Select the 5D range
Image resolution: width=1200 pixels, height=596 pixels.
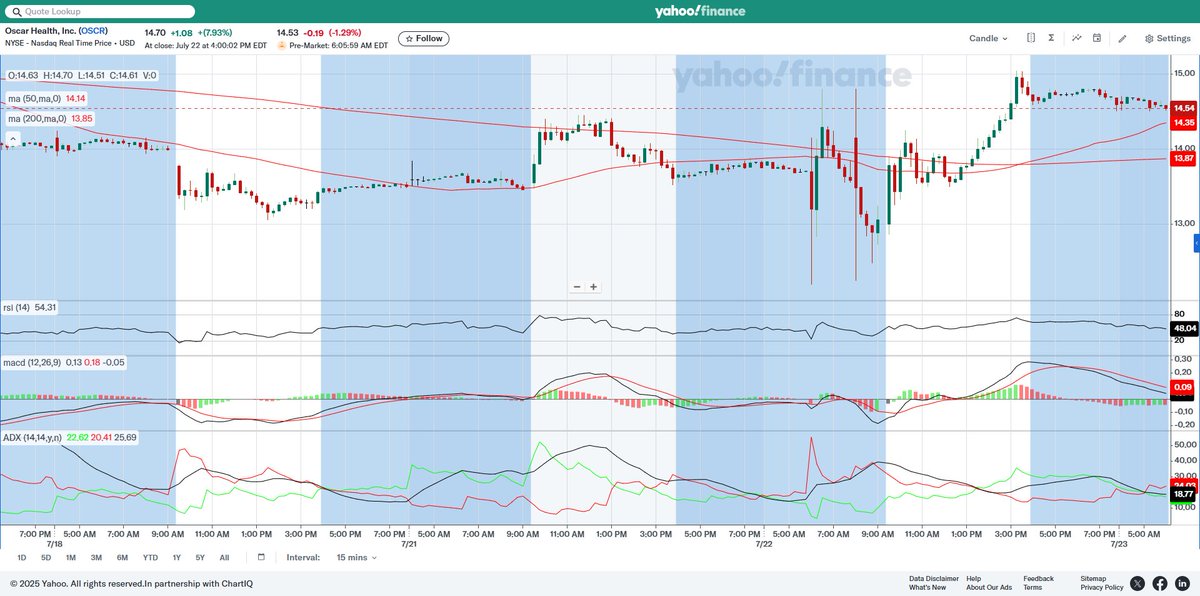point(46,557)
